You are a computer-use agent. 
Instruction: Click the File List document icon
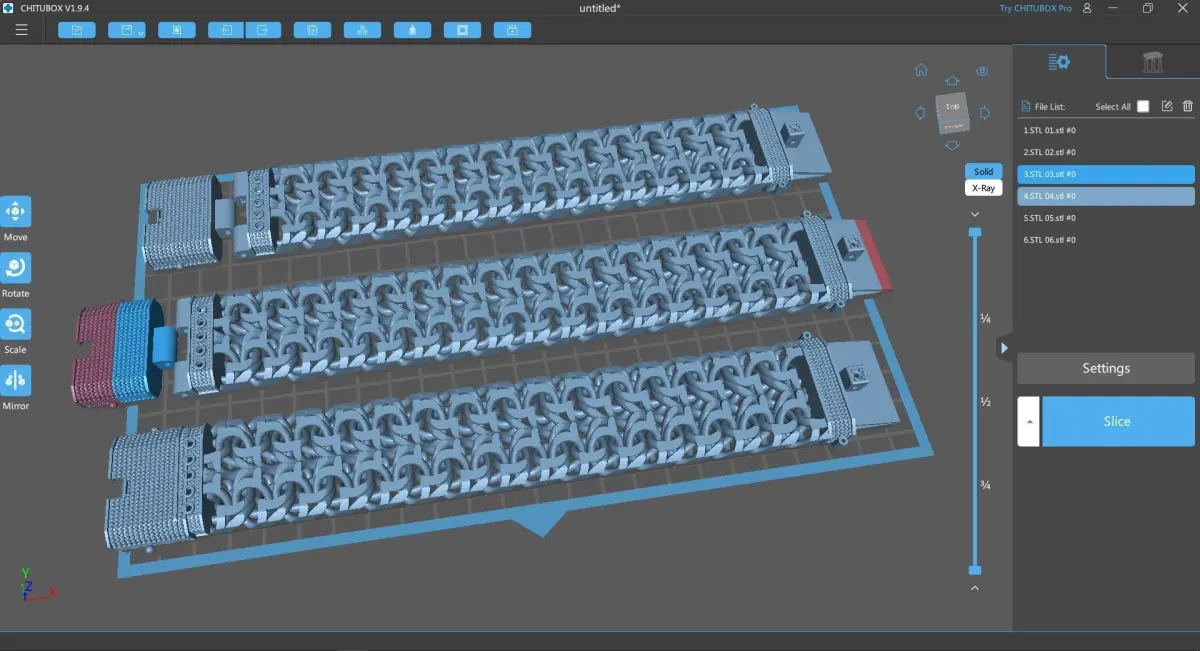(x=1025, y=106)
